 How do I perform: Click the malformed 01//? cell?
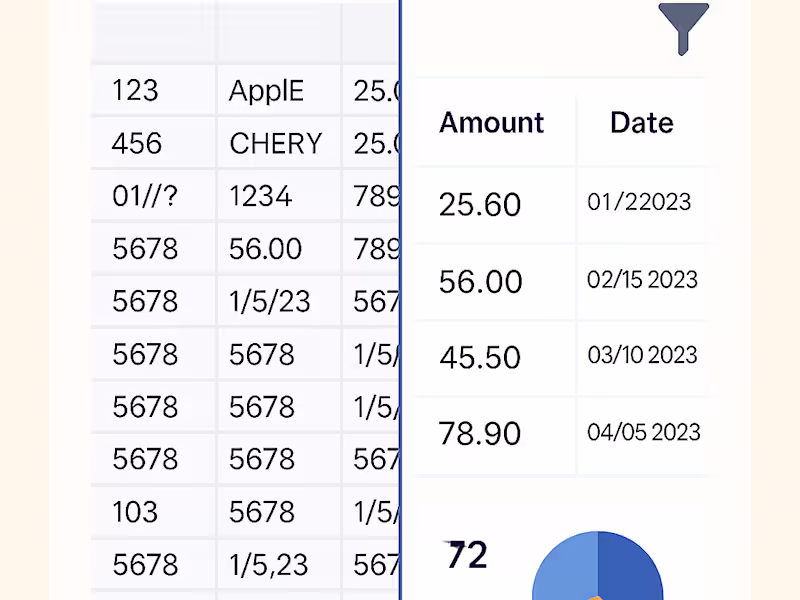145,196
